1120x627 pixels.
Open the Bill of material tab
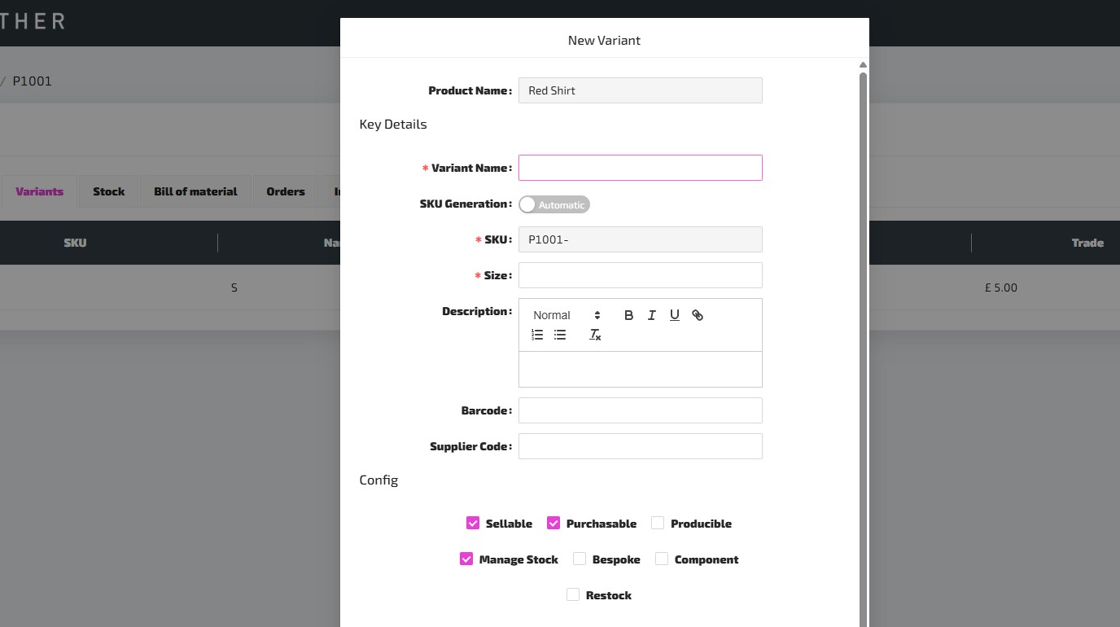[195, 191]
